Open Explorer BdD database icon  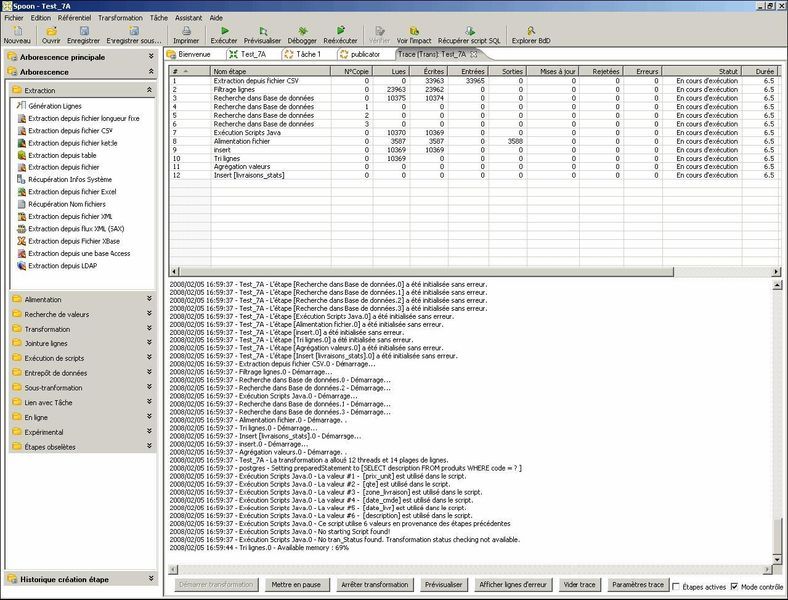(530, 31)
